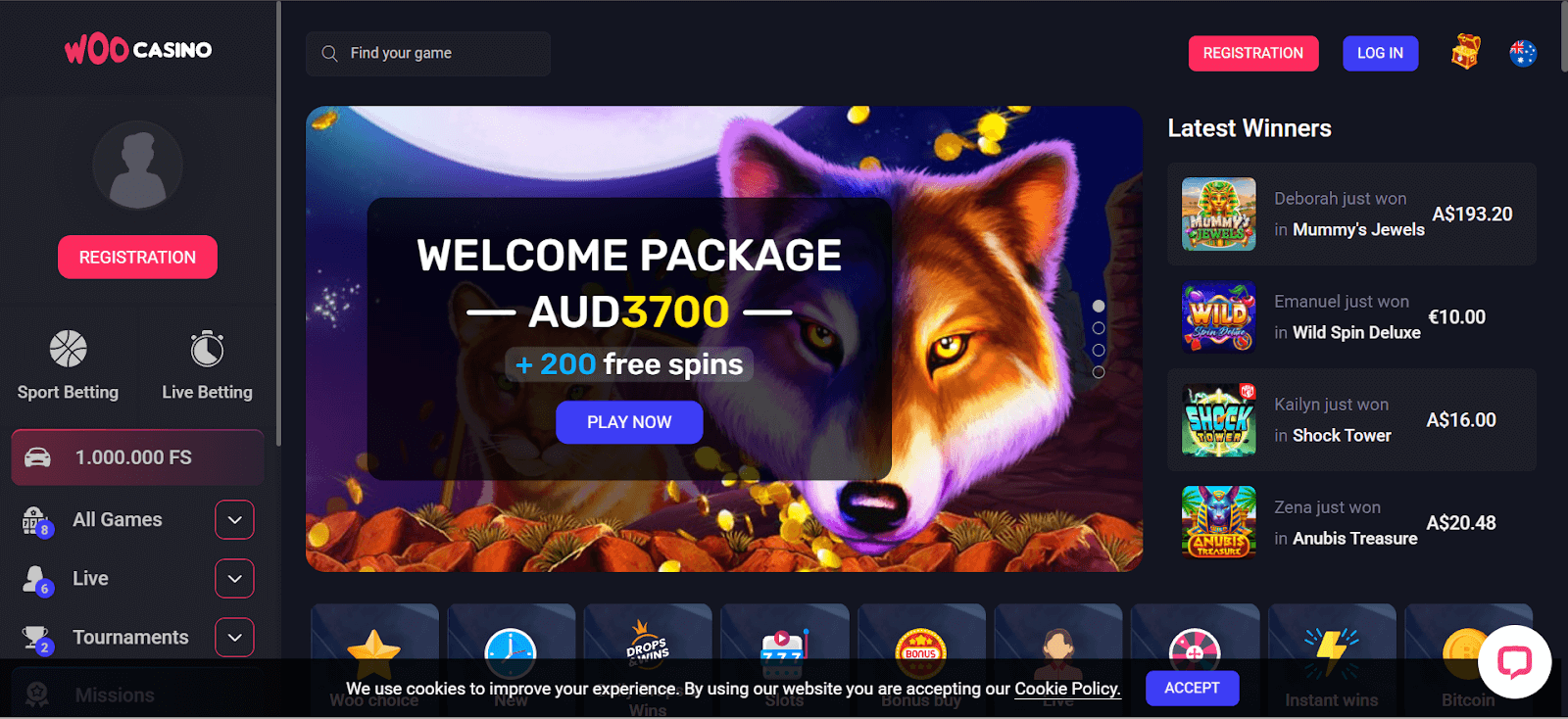
Task: Expand the Live section chevron
Action: tap(234, 579)
